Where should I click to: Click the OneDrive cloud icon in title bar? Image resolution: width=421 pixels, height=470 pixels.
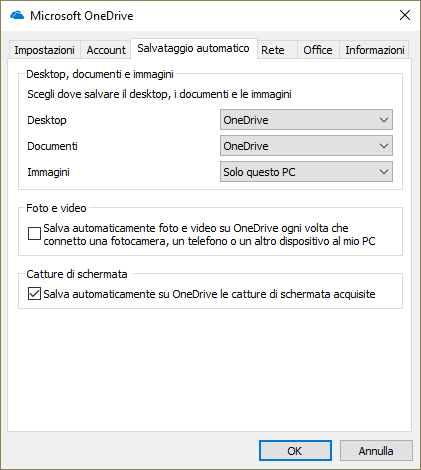pos(17,15)
